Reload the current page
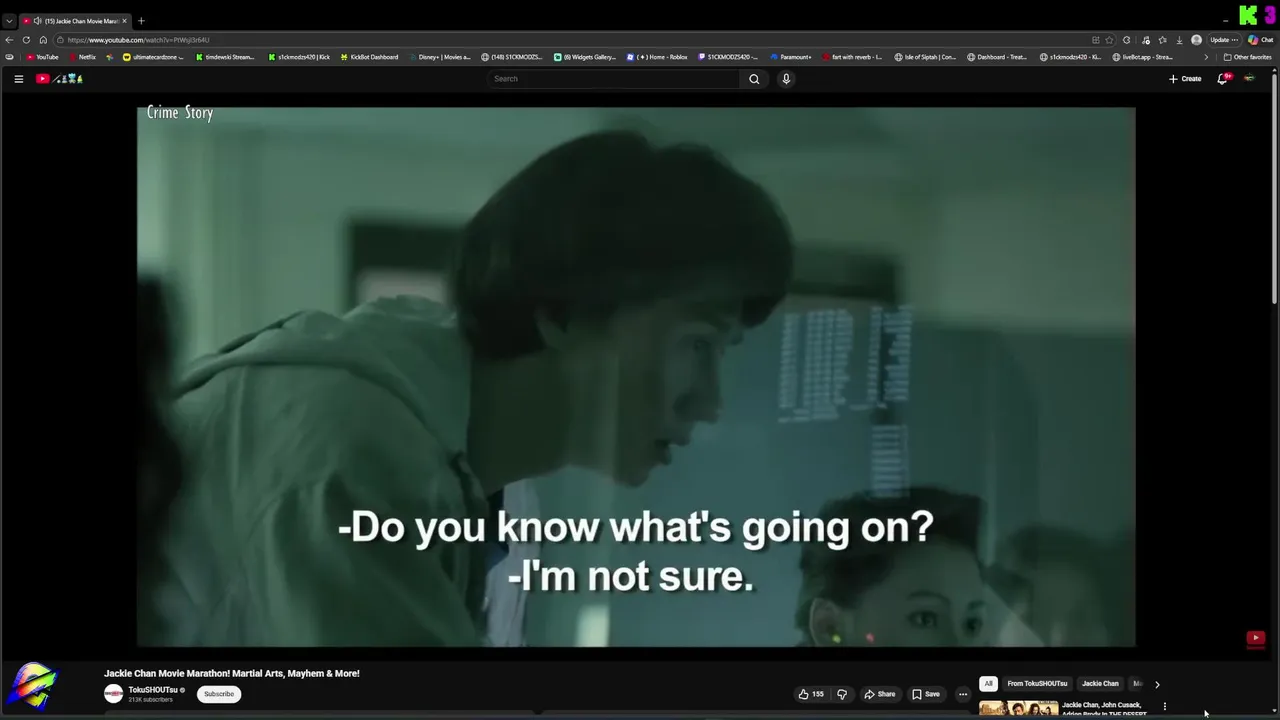1280x720 pixels. [x=26, y=40]
